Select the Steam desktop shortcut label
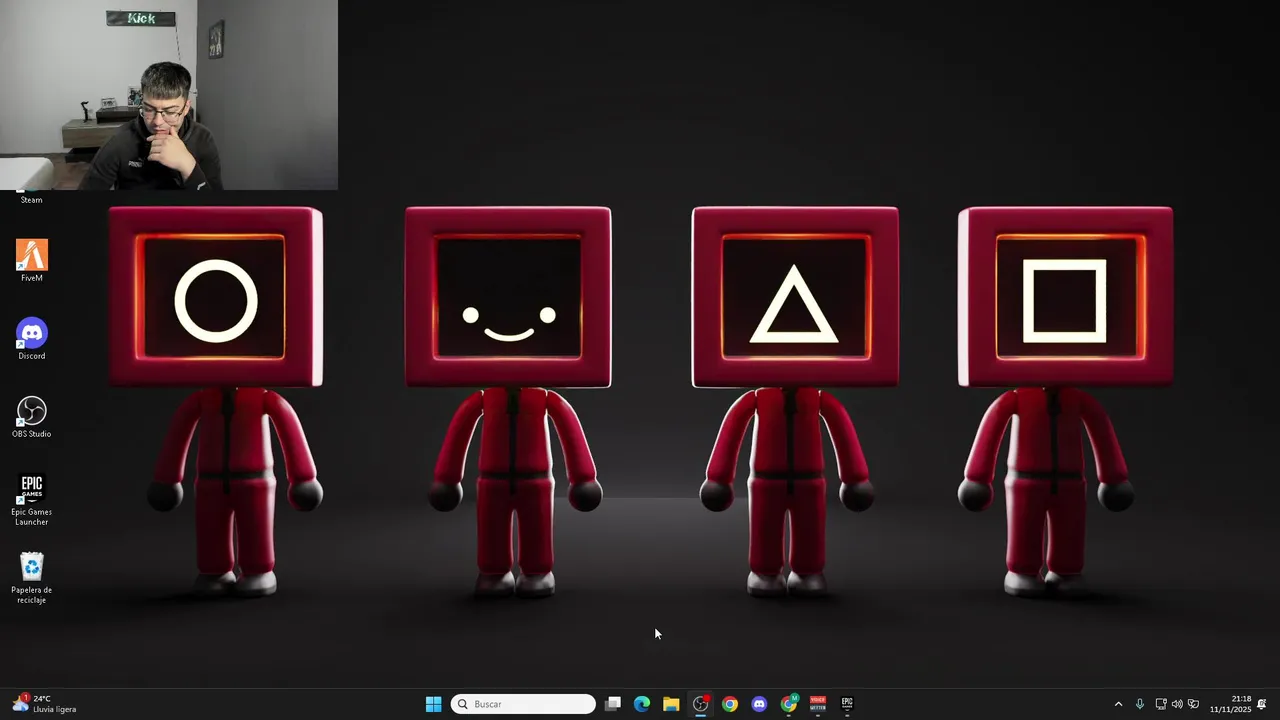 click(32, 200)
